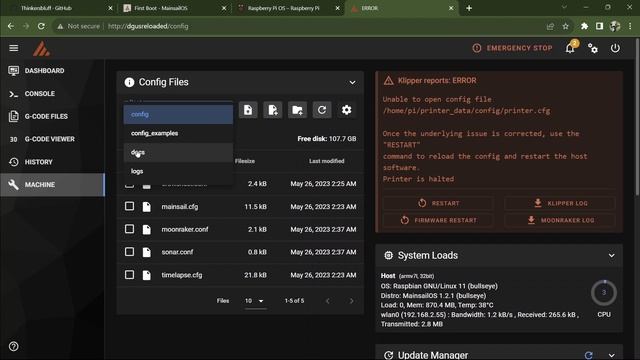Open the moonraker.conf file
Screen dimensions: 640x360
(x=185, y=229)
